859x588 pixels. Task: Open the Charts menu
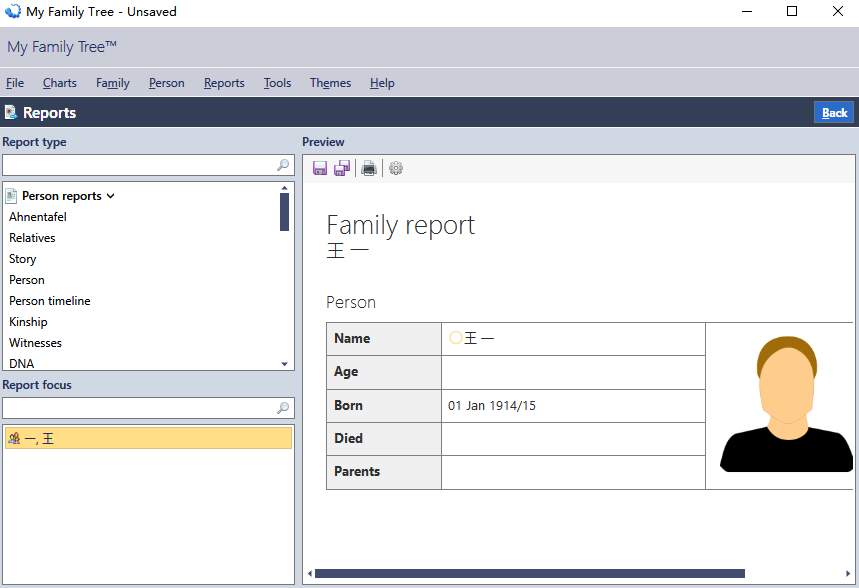[x=60, y=83]
